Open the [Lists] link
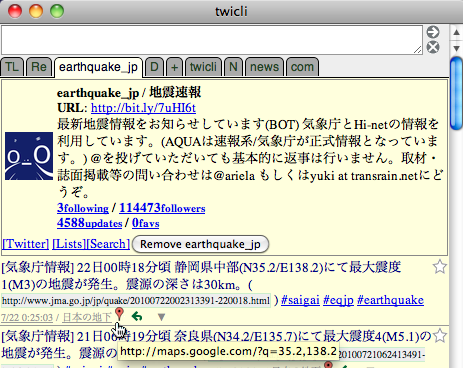 tap(69, 244)
